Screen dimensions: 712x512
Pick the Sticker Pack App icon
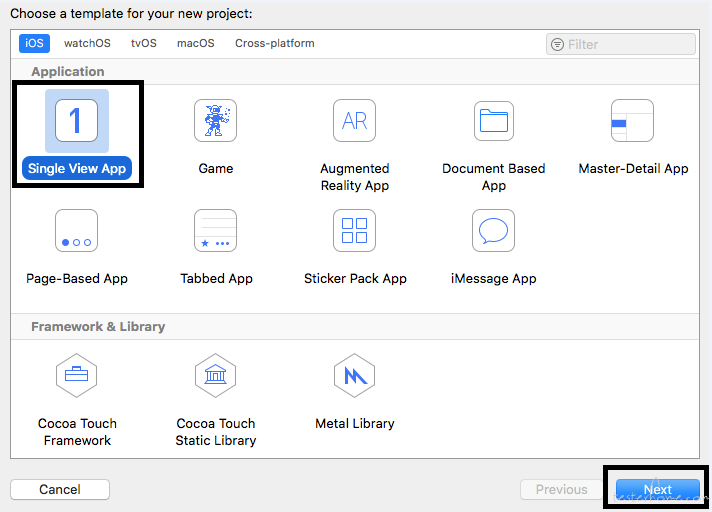click(x=354, y=231)
